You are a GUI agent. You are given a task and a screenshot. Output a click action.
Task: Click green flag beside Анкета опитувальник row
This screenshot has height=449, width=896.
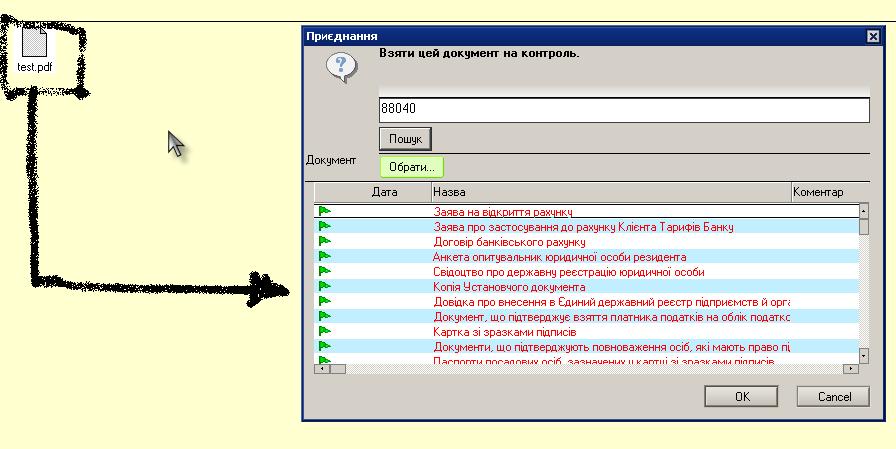tap(325, 256)
